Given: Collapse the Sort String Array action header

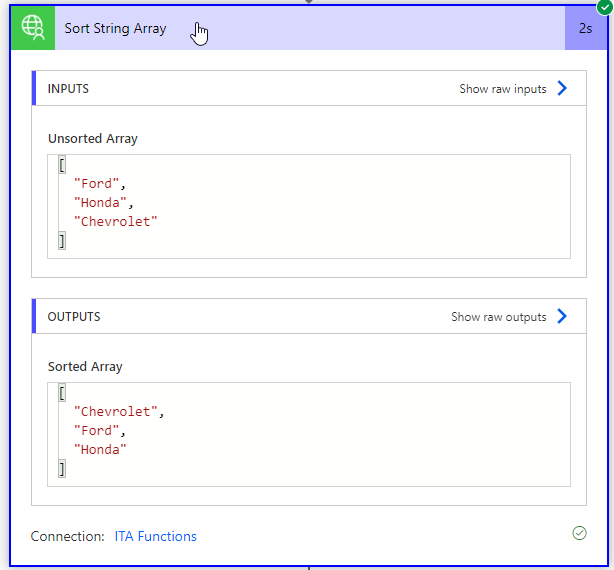Looking at the screenshot, I should click(x=309, y=28).
